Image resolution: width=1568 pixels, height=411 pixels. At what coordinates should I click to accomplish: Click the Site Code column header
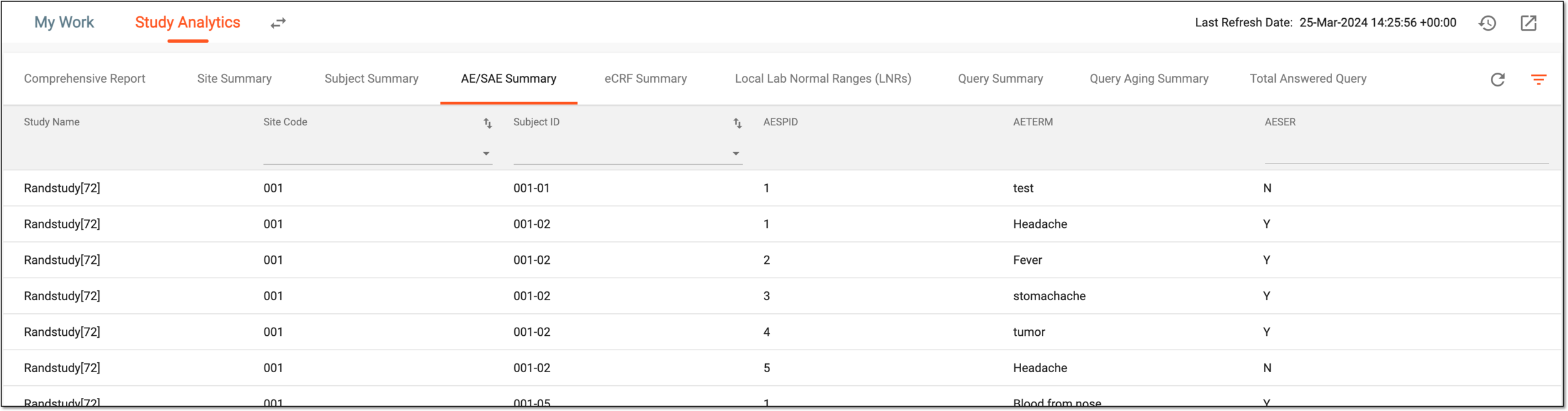click(285, 122)
